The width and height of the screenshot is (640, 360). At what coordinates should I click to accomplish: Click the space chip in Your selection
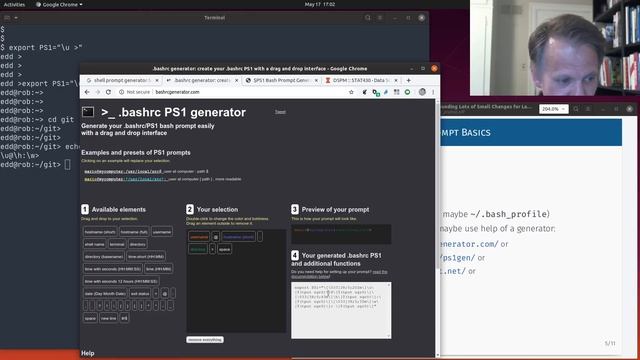(224, 249)
